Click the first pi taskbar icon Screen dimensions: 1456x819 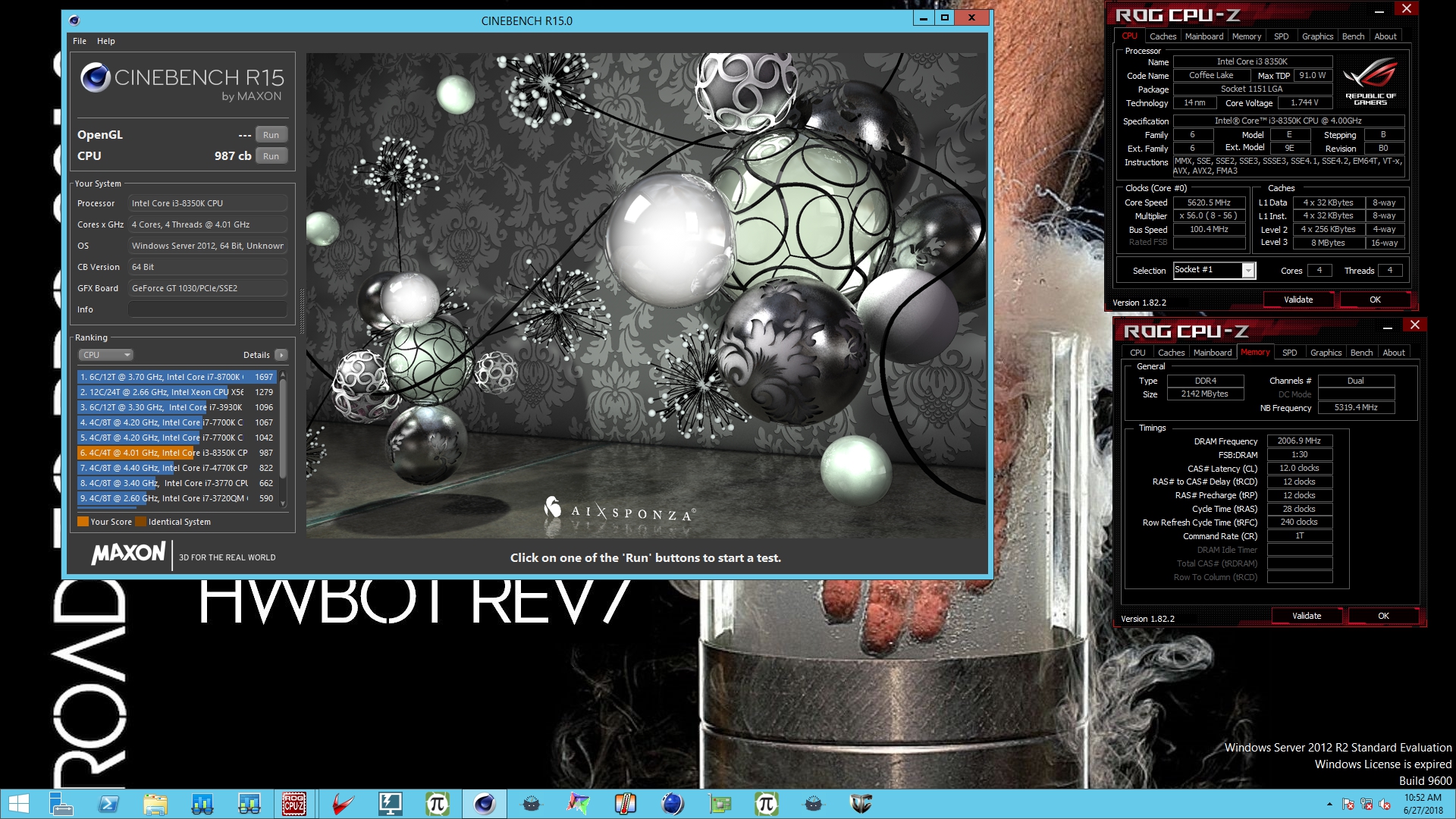(x=437, y=804)
